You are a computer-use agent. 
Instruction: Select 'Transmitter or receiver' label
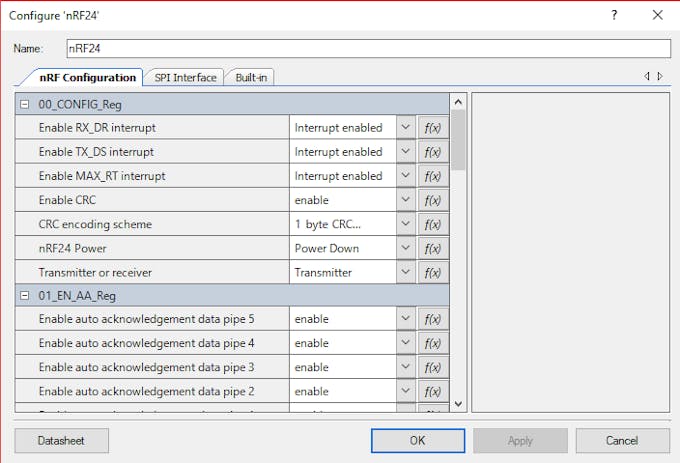pos(95,273)
